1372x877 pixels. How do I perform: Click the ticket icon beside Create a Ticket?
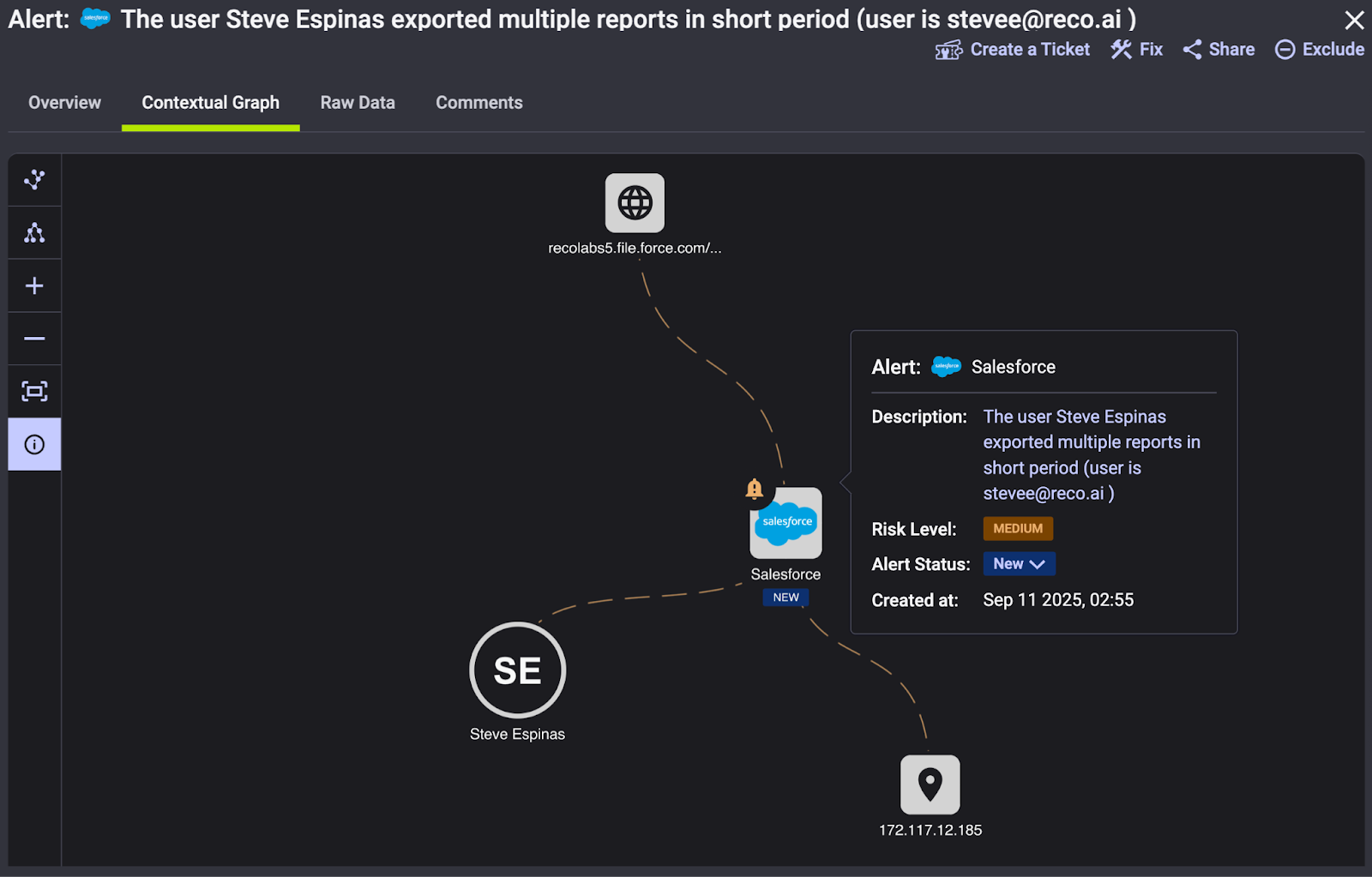click(948, 50)
